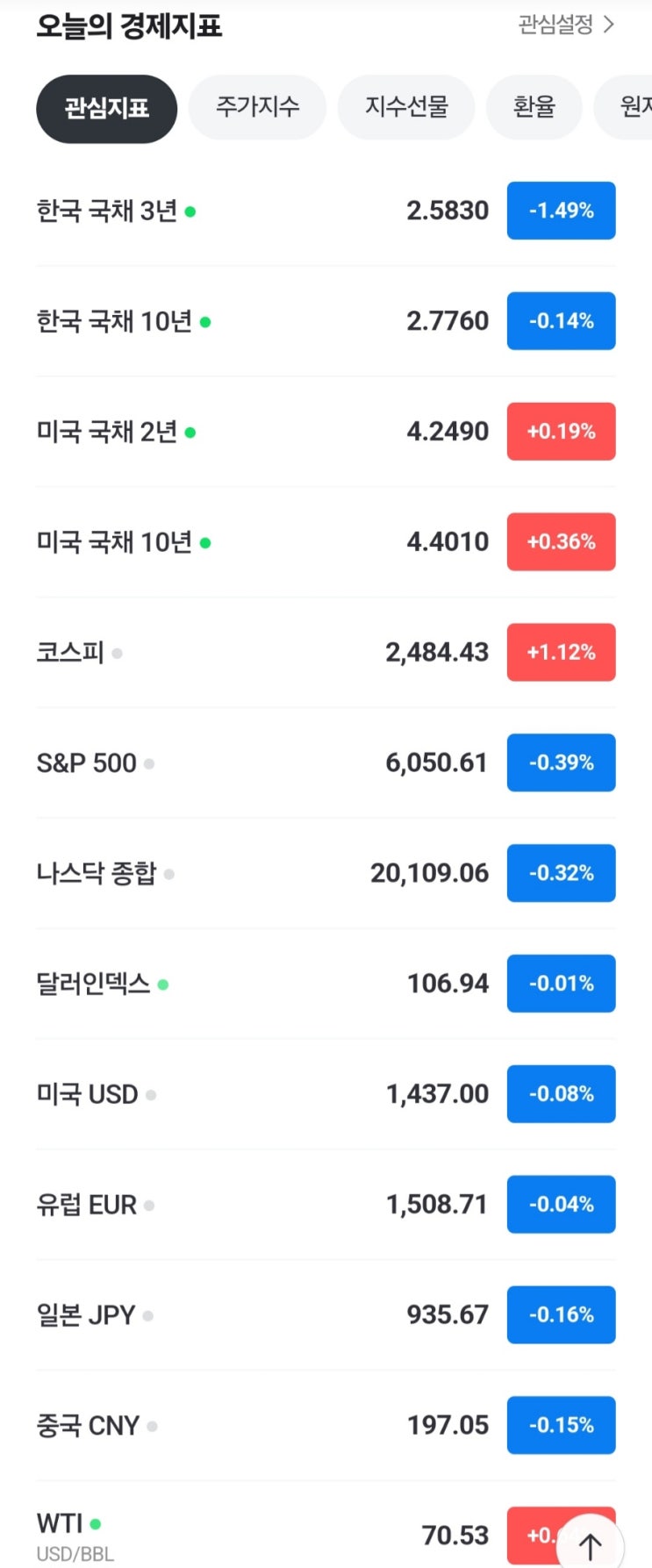This screenshot has height=1568, width=652.
Task: Select the 달러인덱스 row
Action: coord(263,984)
